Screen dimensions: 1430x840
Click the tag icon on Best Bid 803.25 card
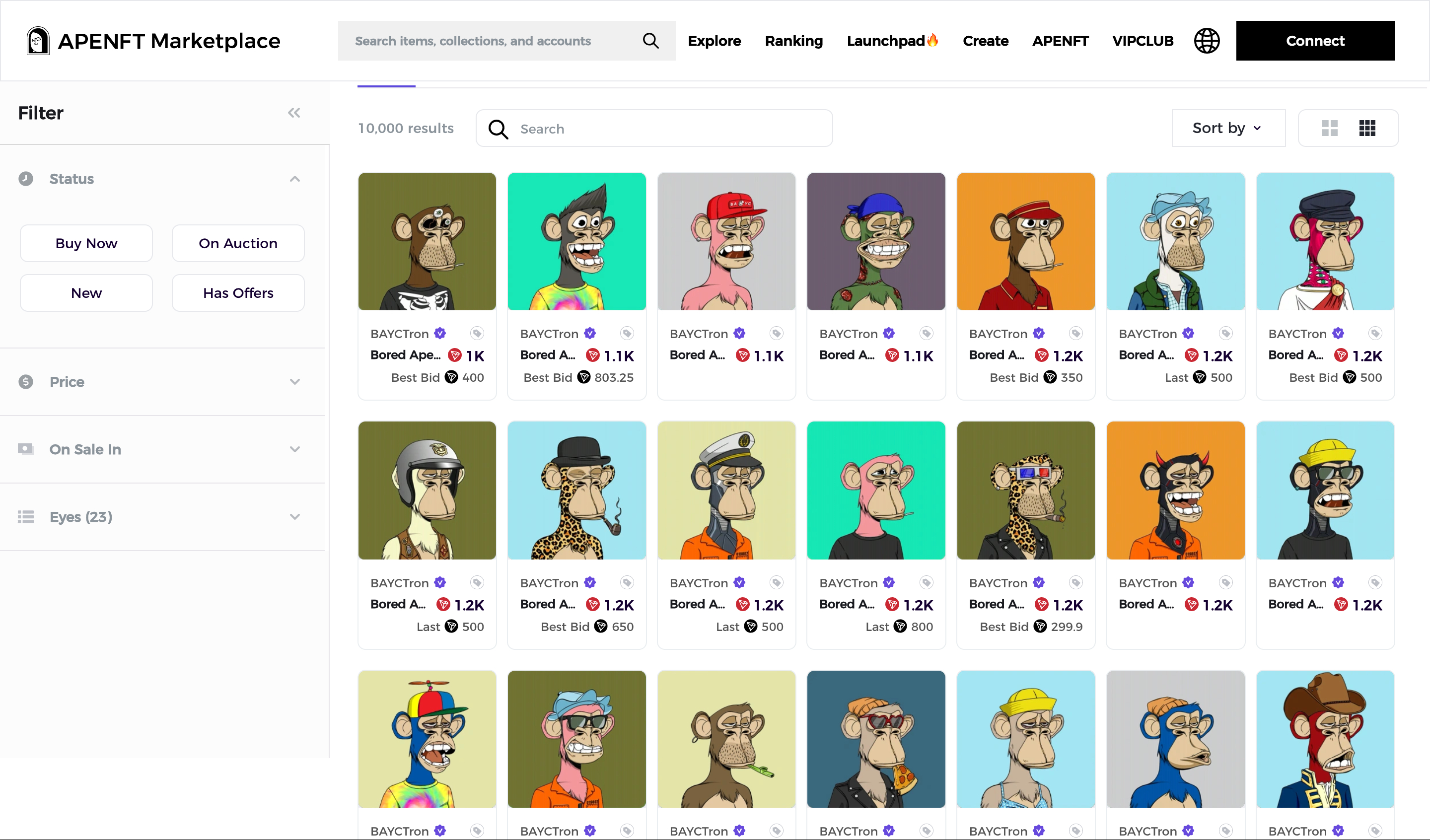tap(627, 334)
